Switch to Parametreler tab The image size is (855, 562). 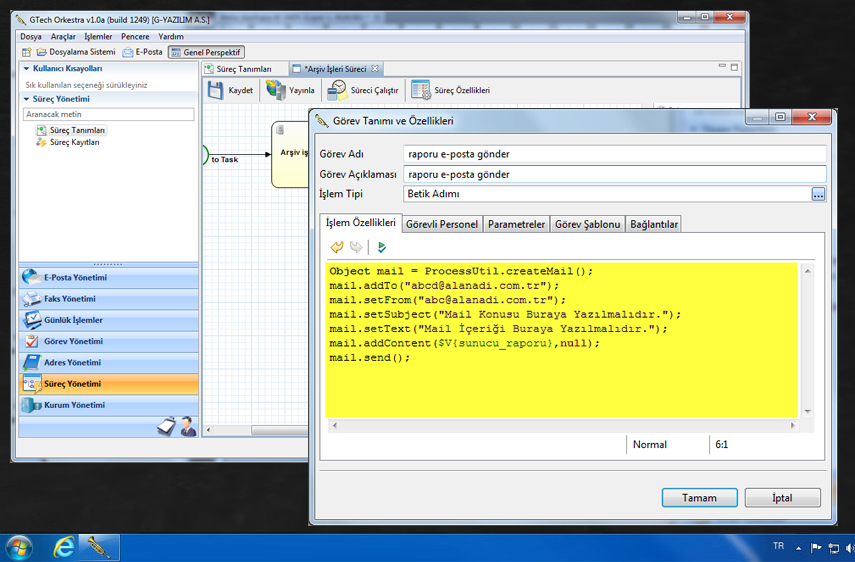click(516, 224)
